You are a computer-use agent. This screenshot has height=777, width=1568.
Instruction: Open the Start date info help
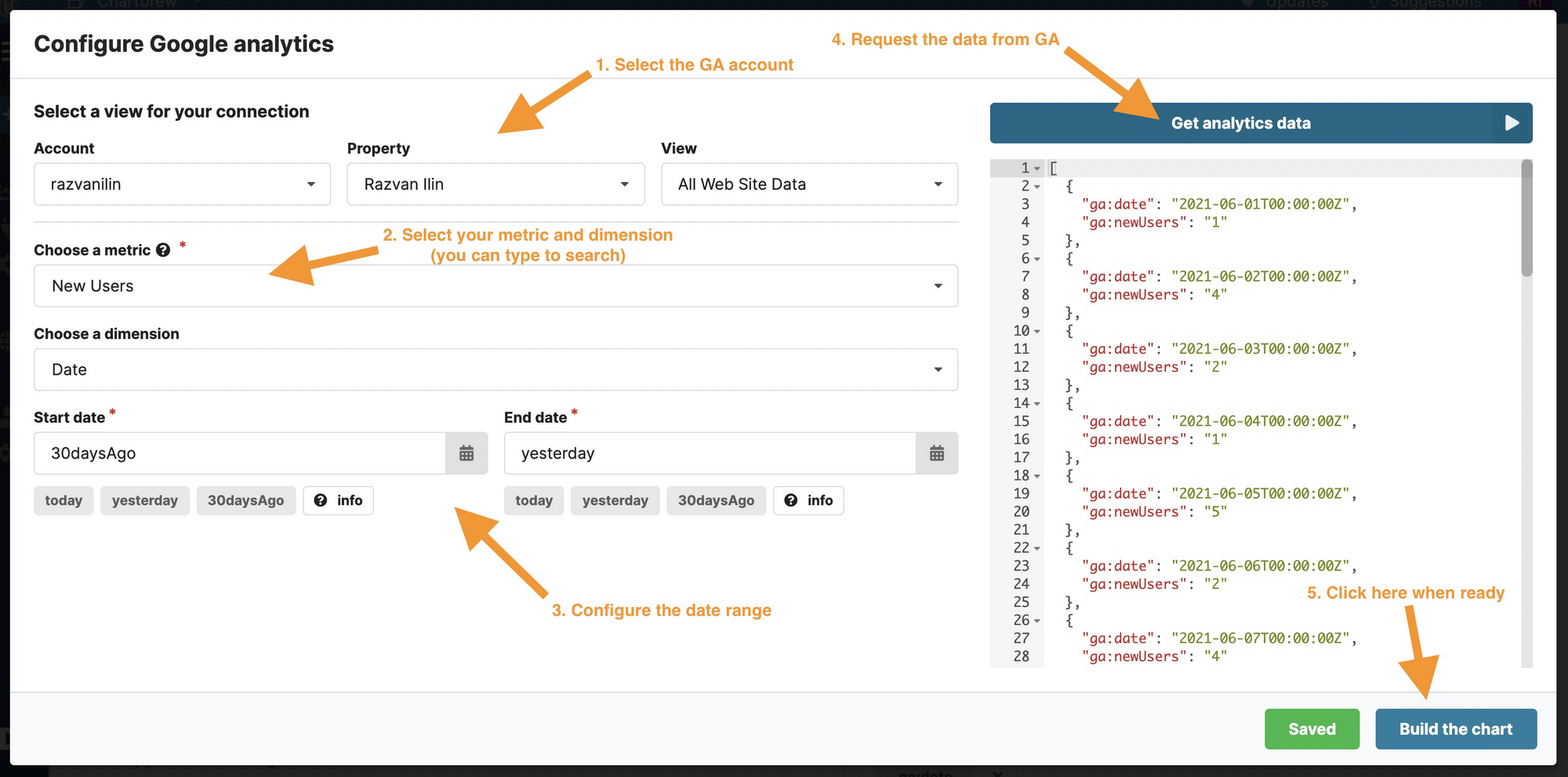tap(338, 500)
